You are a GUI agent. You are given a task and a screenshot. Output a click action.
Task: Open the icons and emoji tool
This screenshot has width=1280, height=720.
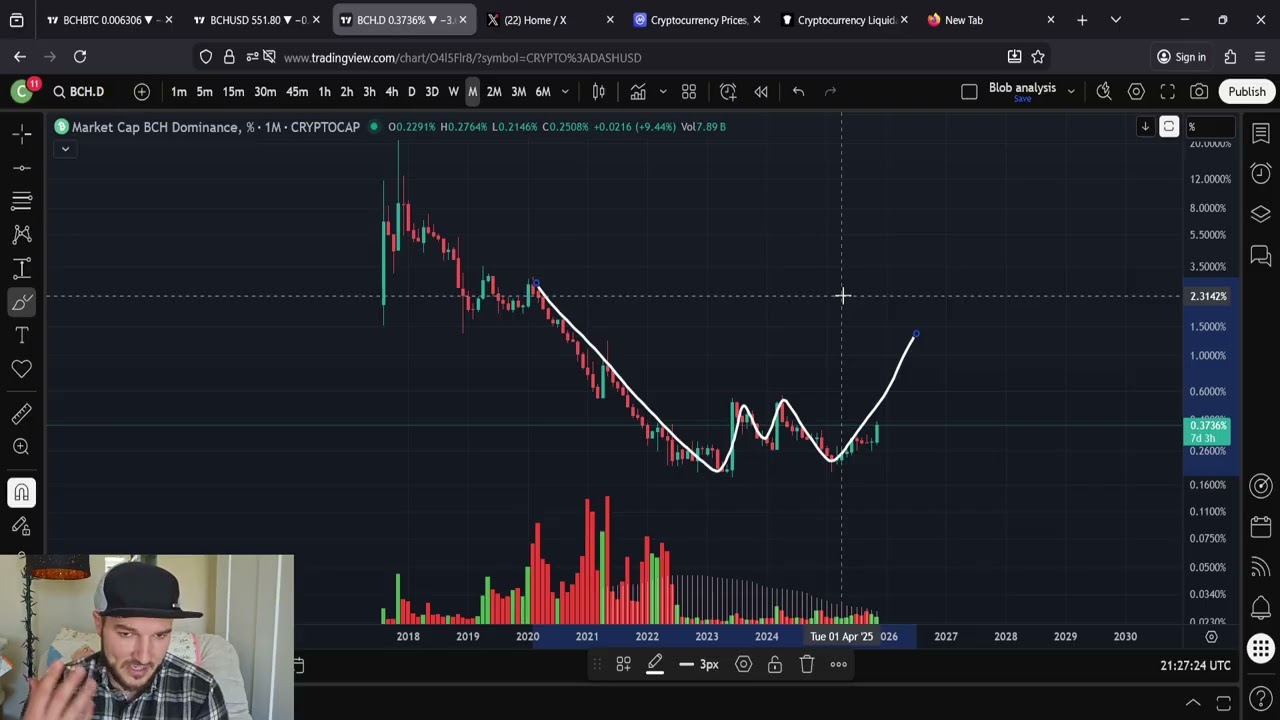22,370
